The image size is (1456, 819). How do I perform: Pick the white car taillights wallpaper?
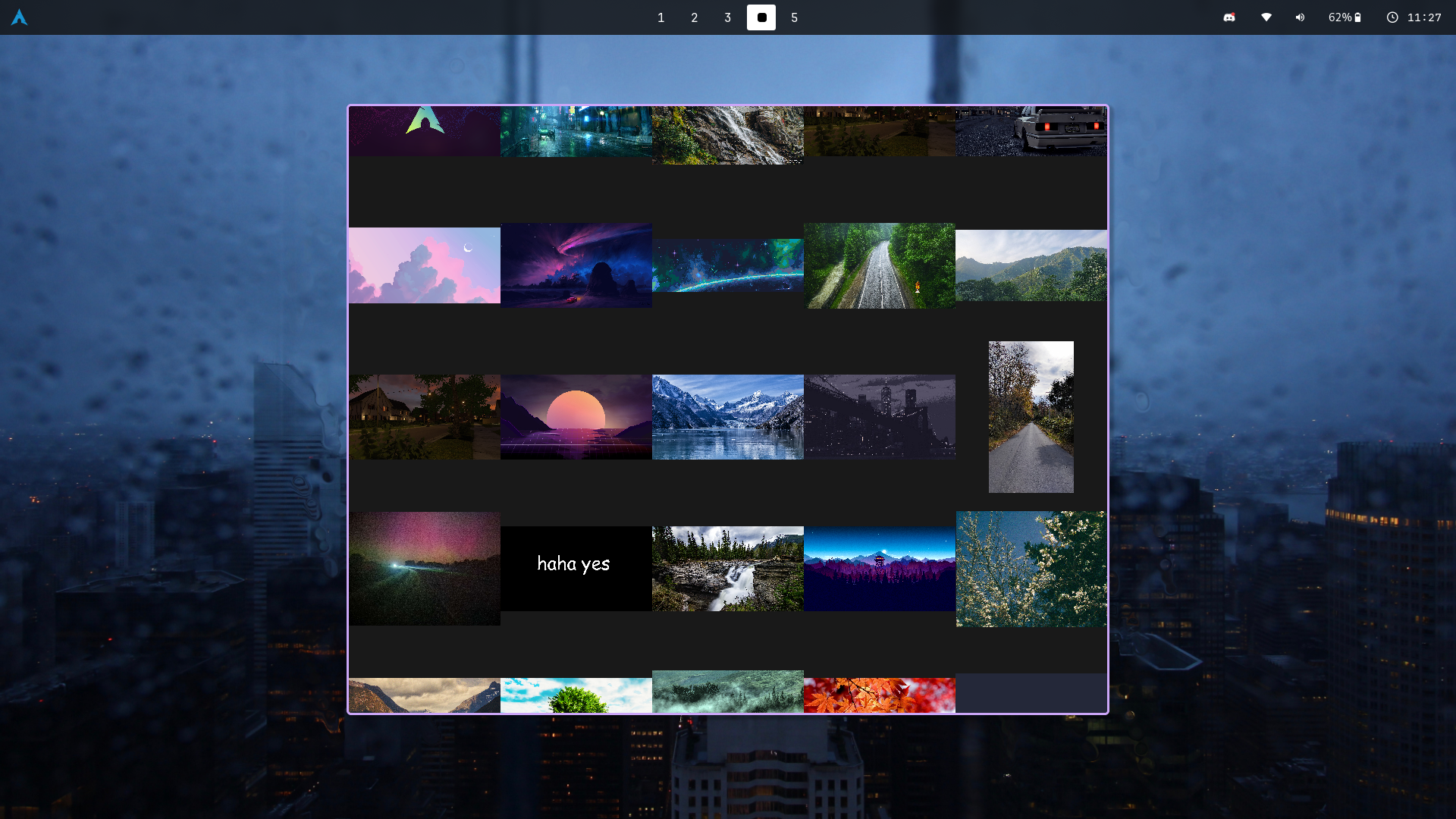[1031, 131]
